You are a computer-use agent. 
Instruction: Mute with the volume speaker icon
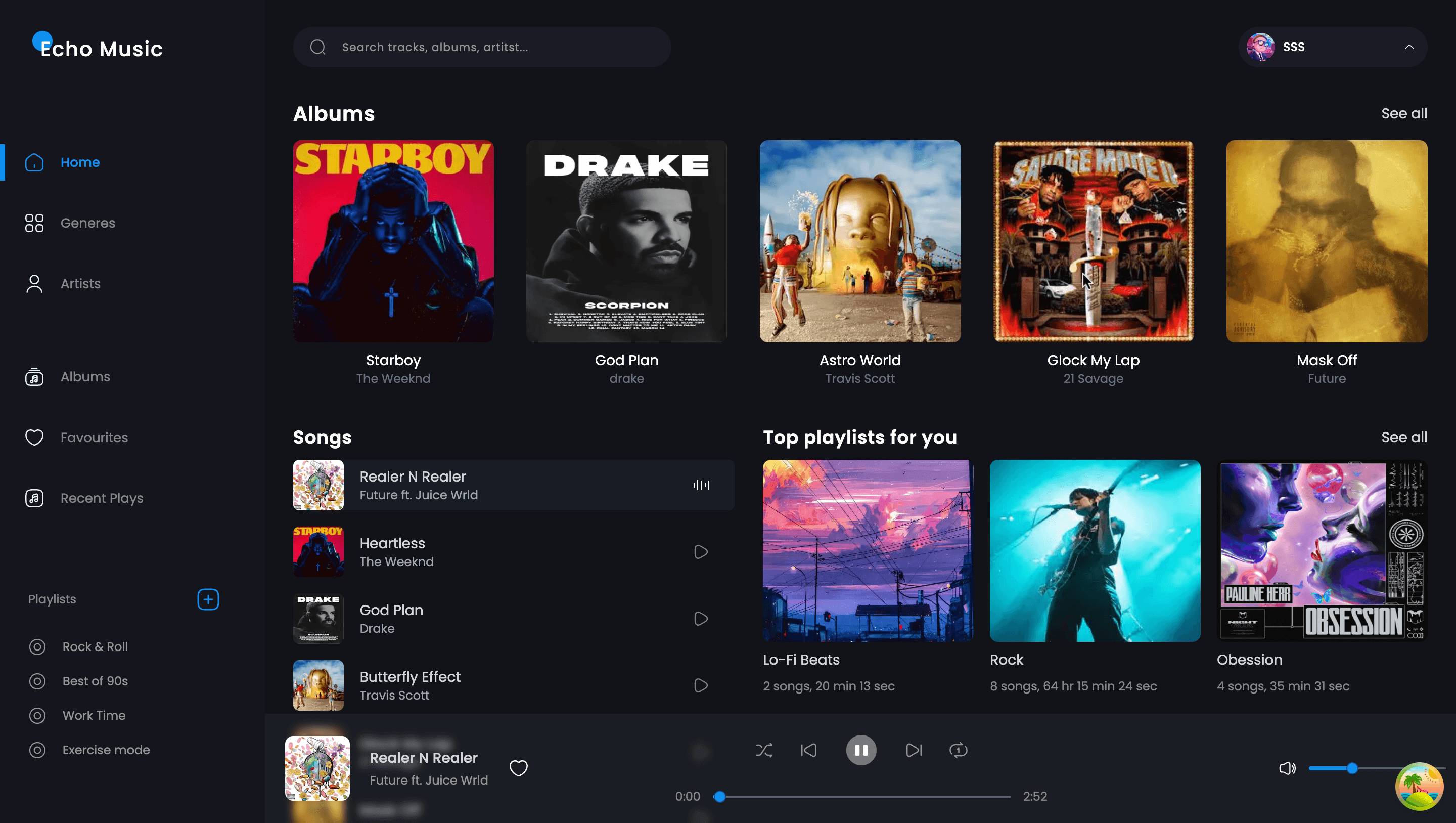(1287, 767)
